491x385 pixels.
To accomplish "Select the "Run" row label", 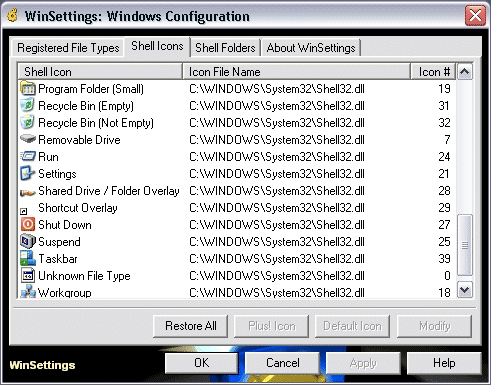I will (x=48, y=157).
